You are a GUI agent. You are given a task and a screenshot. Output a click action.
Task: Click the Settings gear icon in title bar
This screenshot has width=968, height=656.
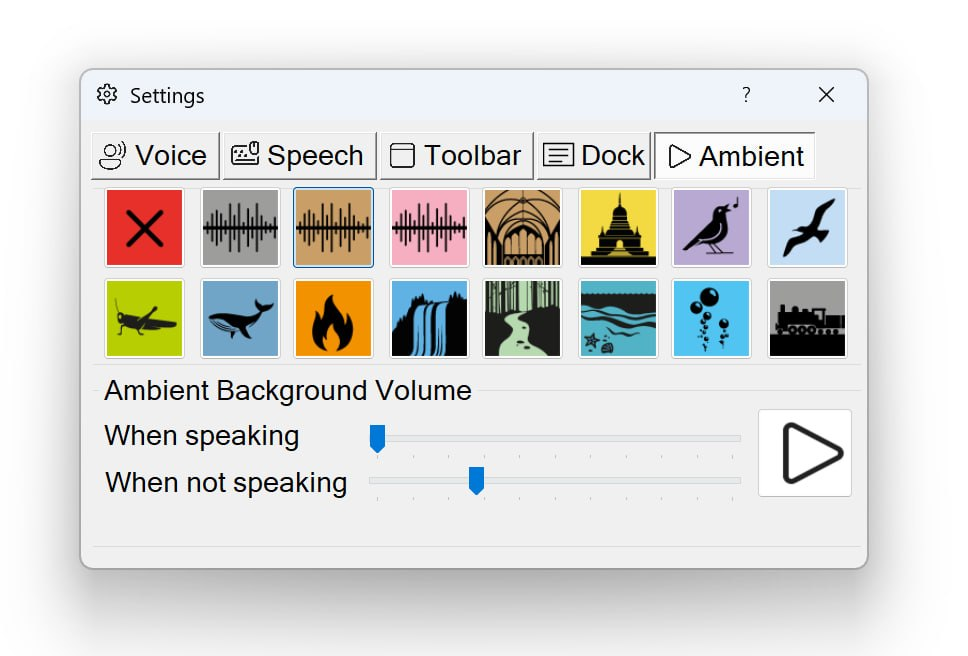coord(107,94)
